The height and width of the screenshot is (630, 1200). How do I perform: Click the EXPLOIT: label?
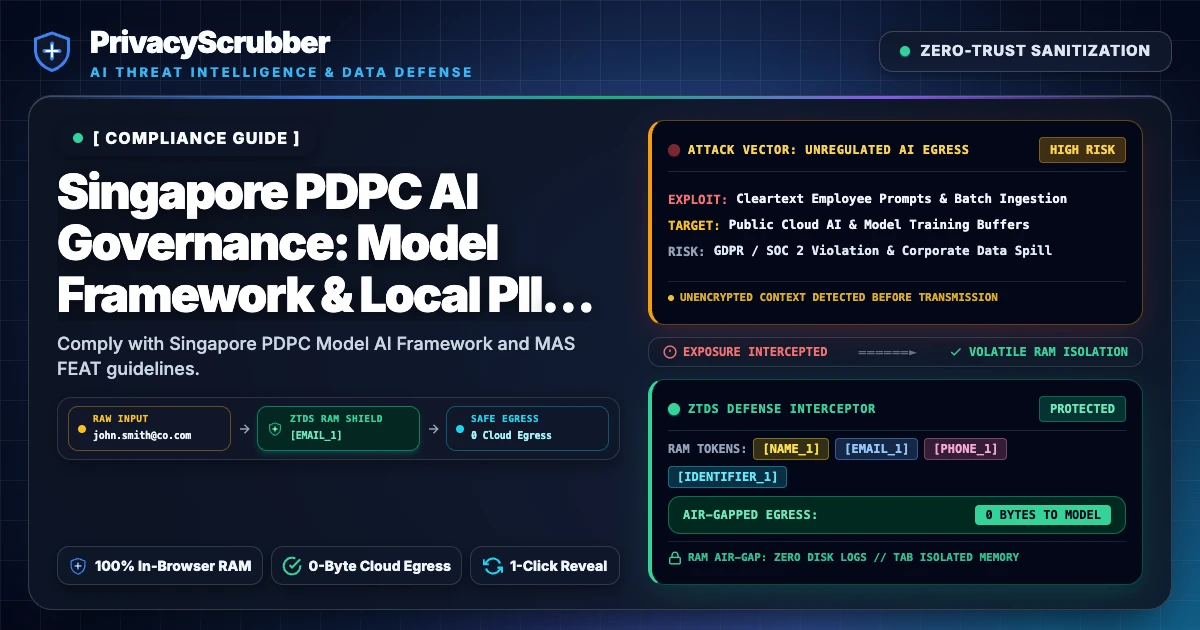[698, 199]
